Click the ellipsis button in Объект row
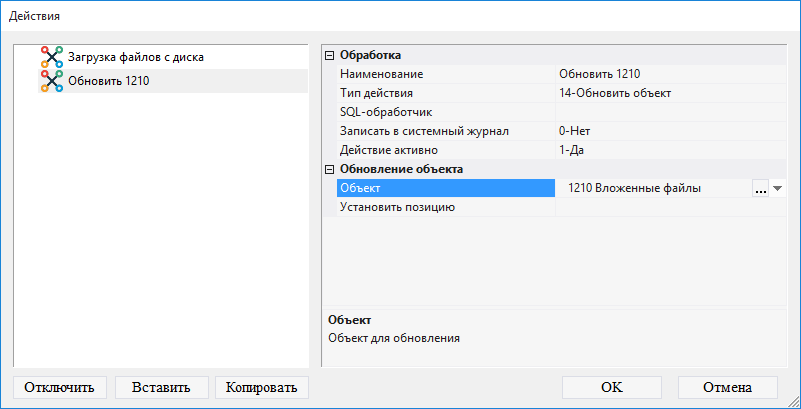The height and width of the screenshot is (409, 801). pos(760,188)
